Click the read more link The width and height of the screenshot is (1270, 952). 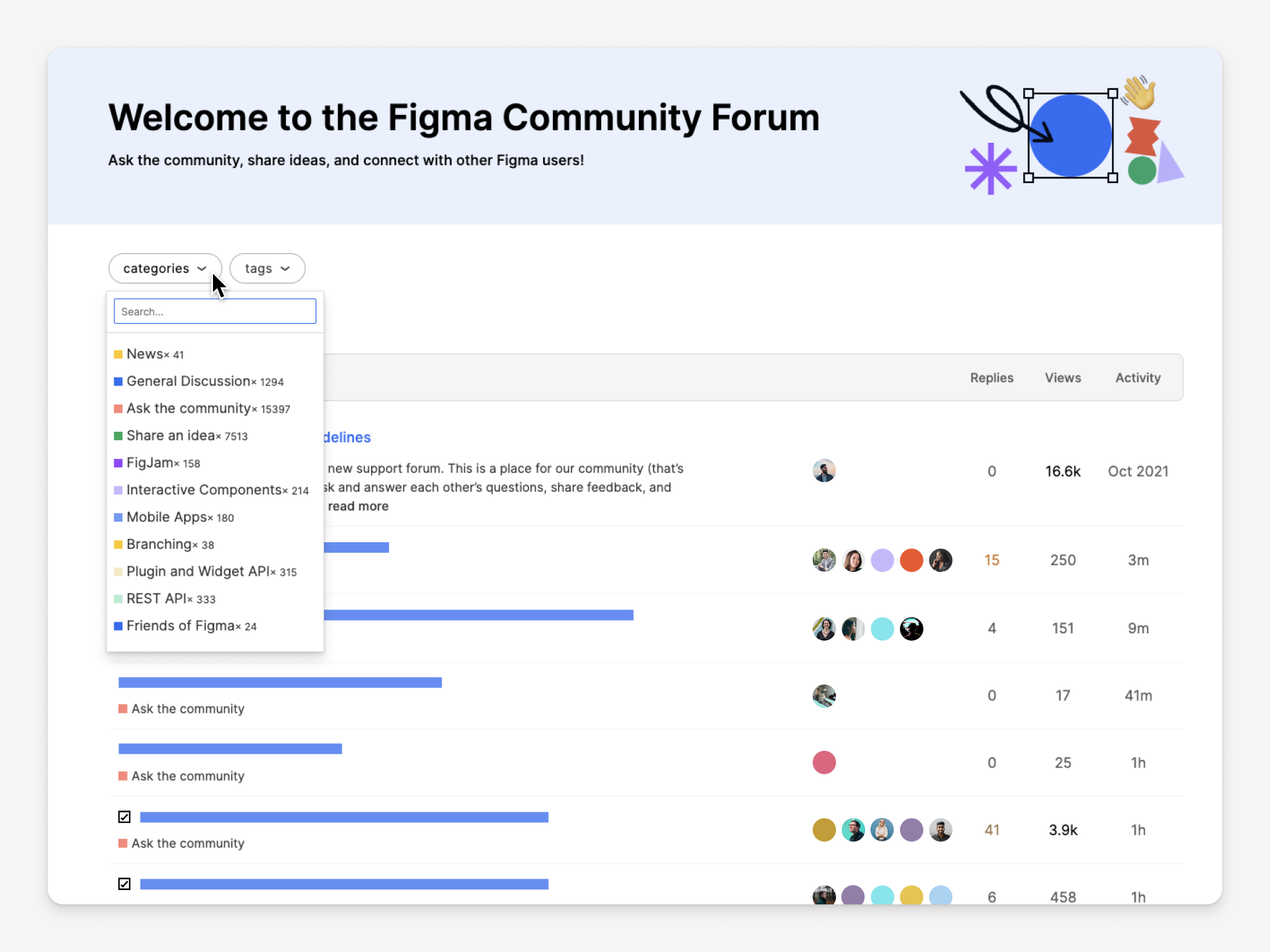tap(358, 506)
